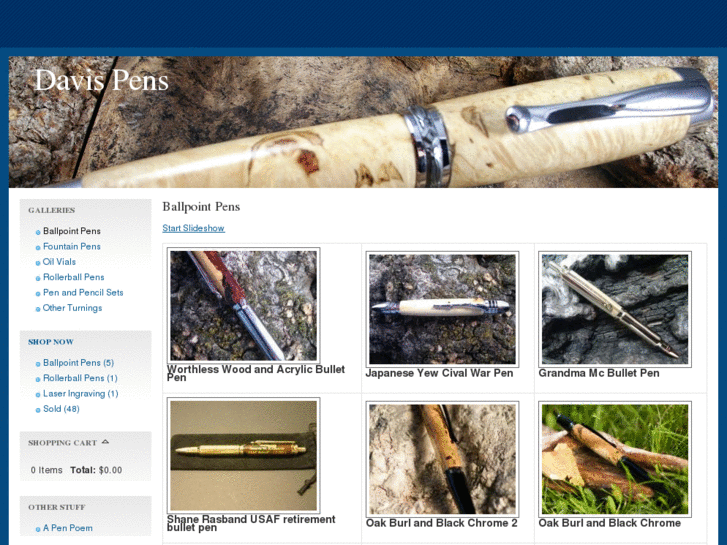
Task: Open the Ballpoint Pens gallery link
Action: tap(71, 231)
